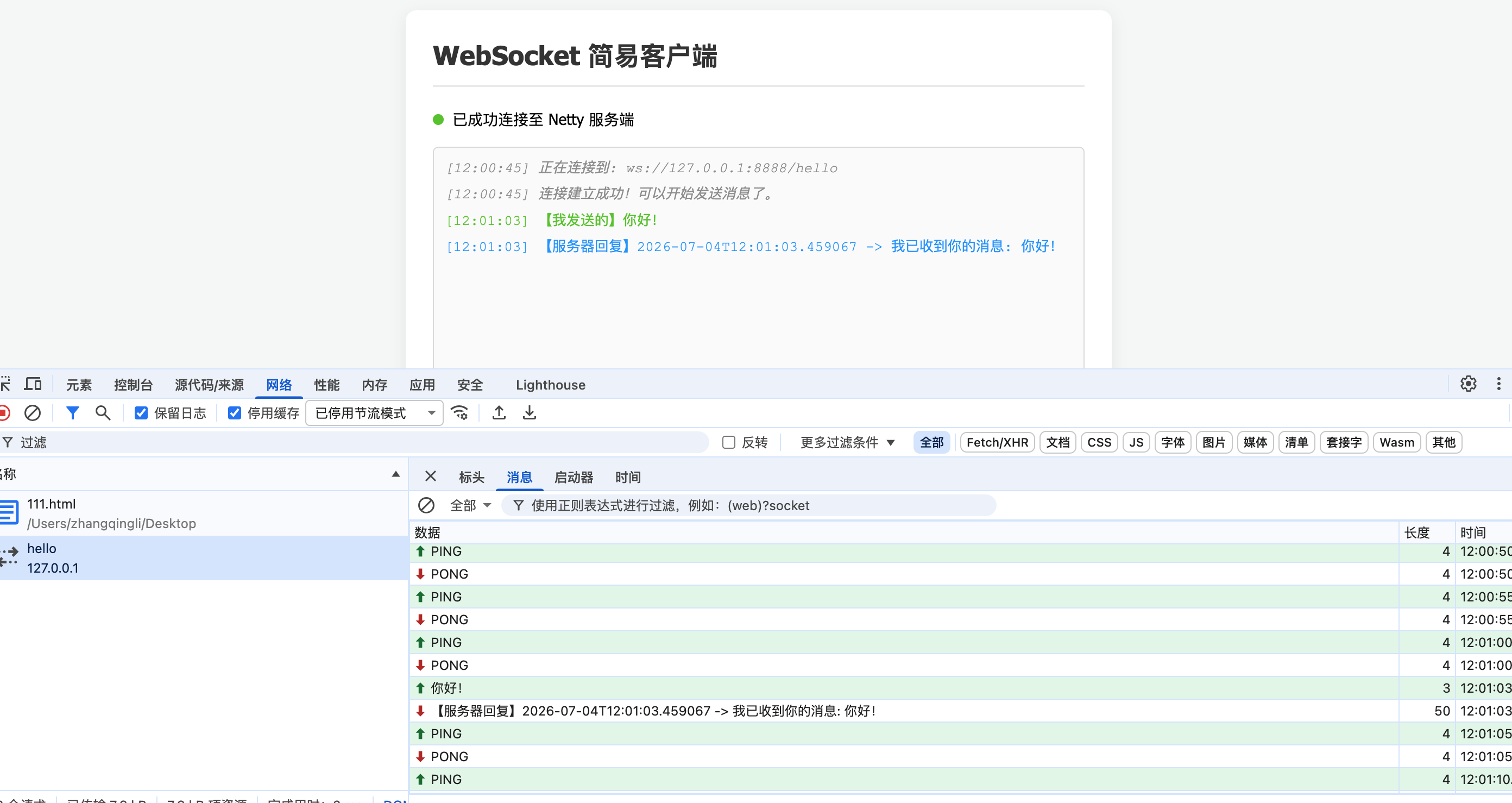Select 111.html request row
This screenshot has width=1512, height=803.
pos(204,513)
